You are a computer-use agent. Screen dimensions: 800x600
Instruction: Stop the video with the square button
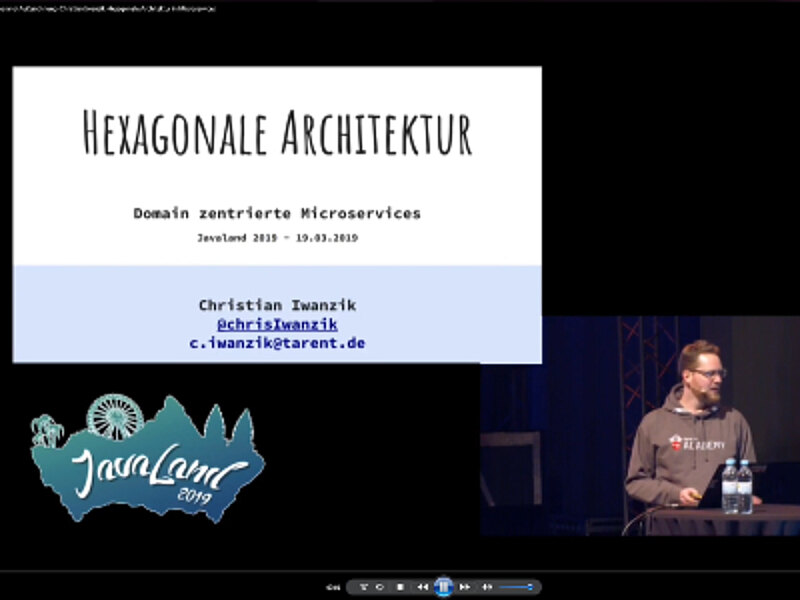(x=400, y=587)
